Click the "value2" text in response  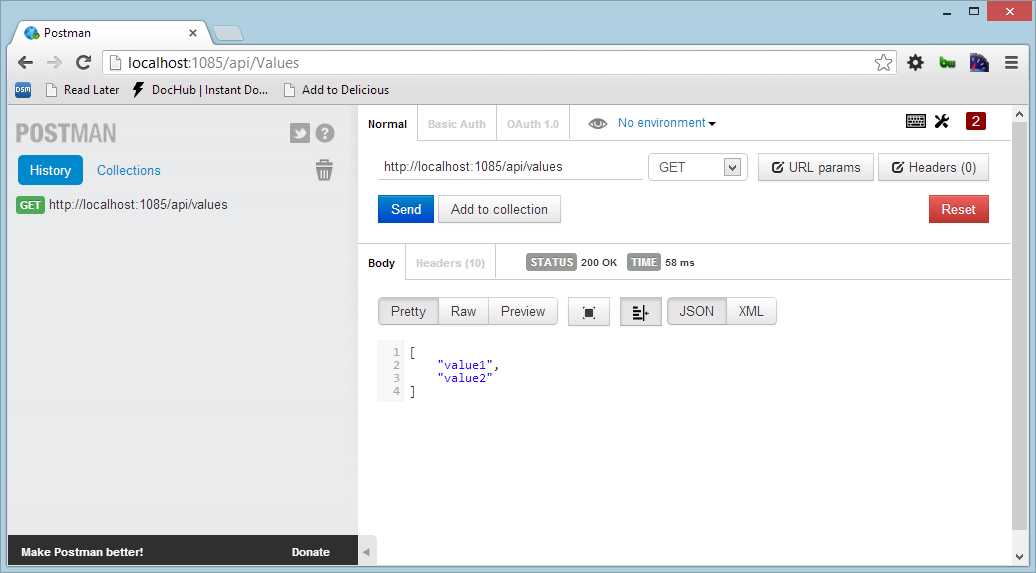465,378
